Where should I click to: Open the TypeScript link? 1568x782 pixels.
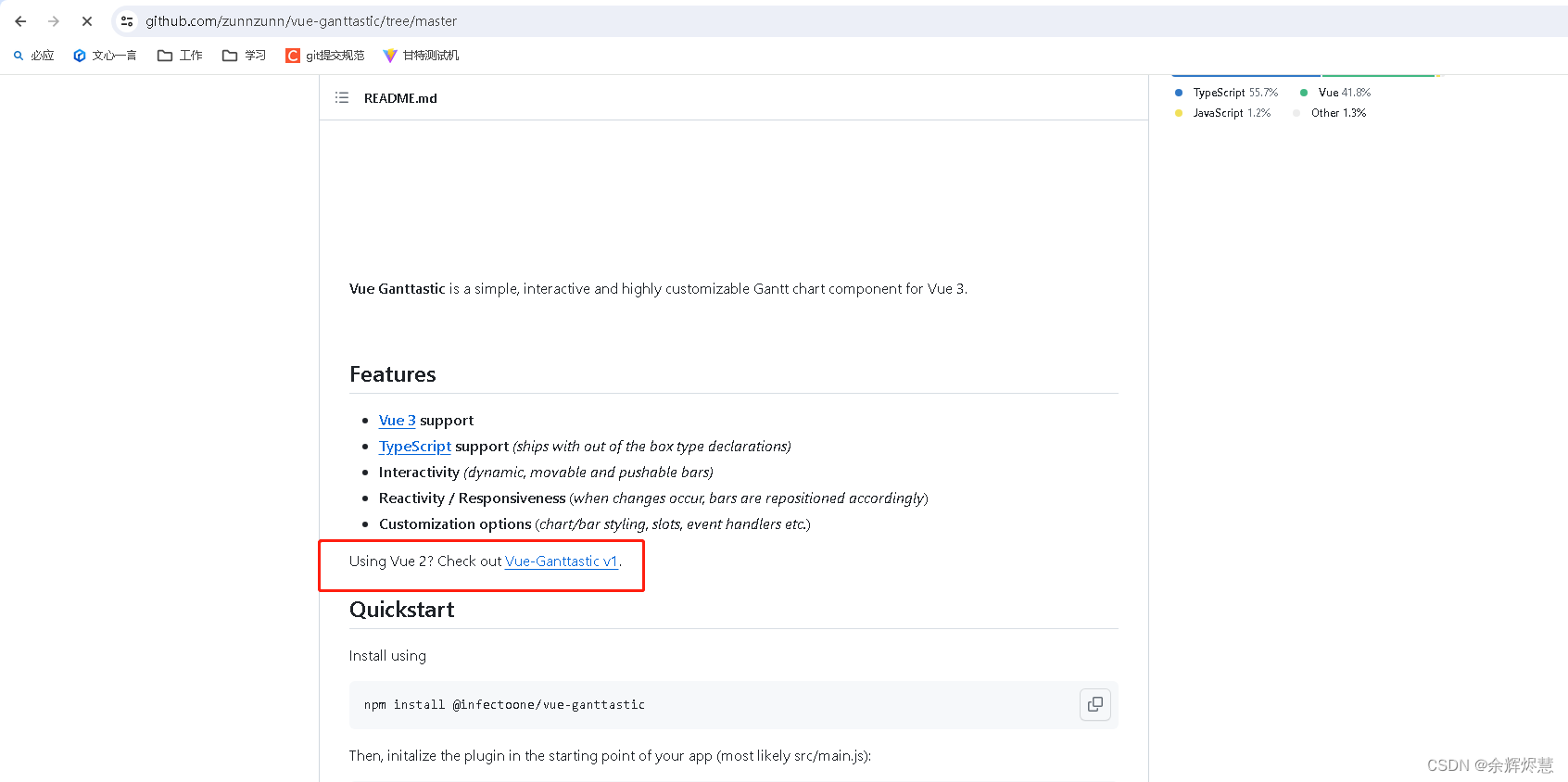(415, 447)
